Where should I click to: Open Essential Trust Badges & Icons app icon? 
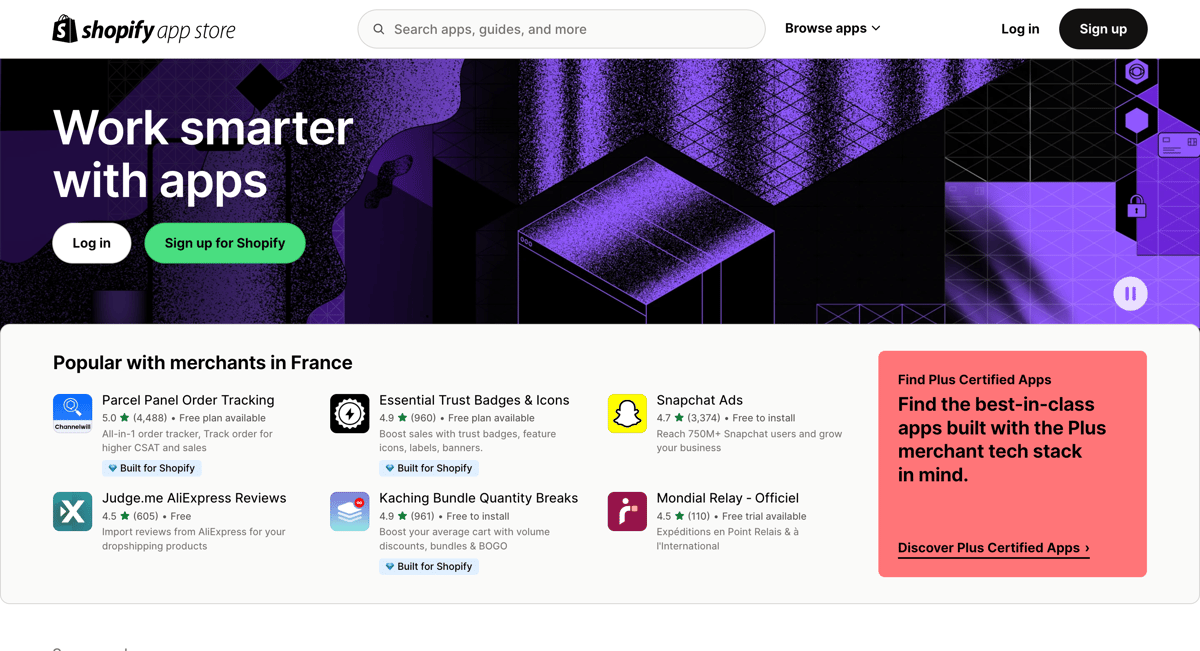tap(350, 413)
